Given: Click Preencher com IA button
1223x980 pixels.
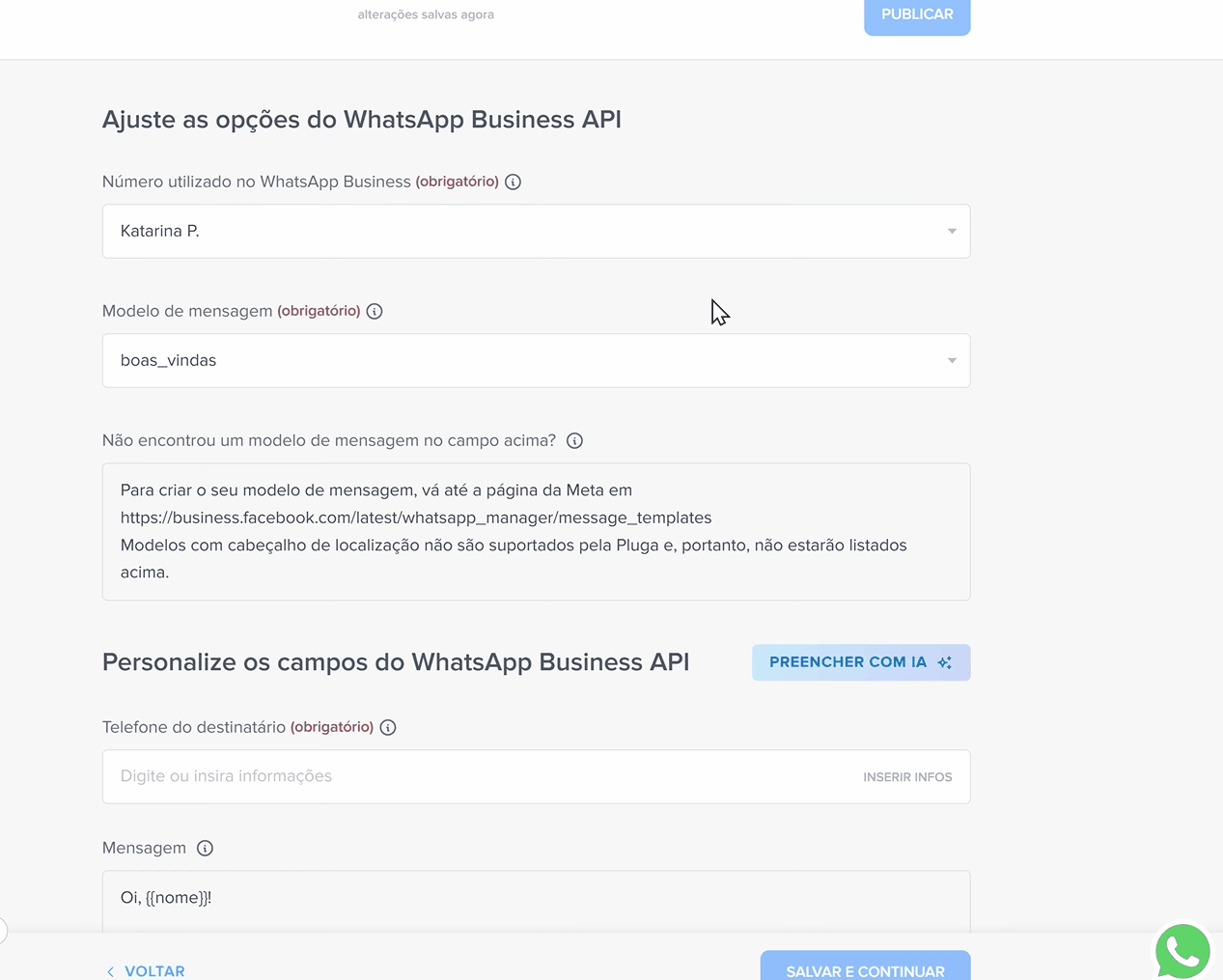Looking at the screenshot, I should [x=861, y=662].
